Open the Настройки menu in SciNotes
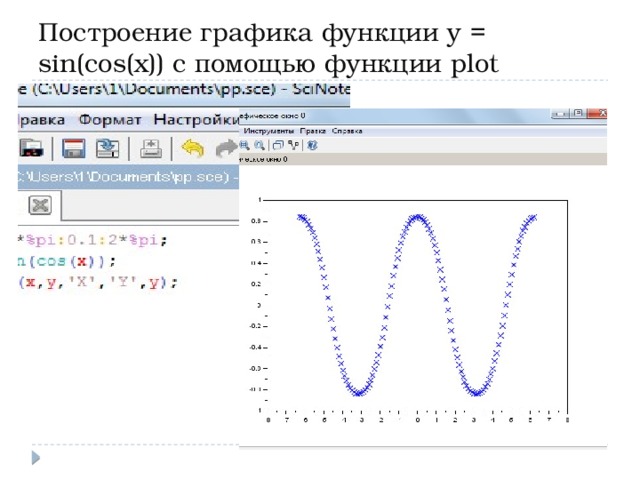 point(196,120)
